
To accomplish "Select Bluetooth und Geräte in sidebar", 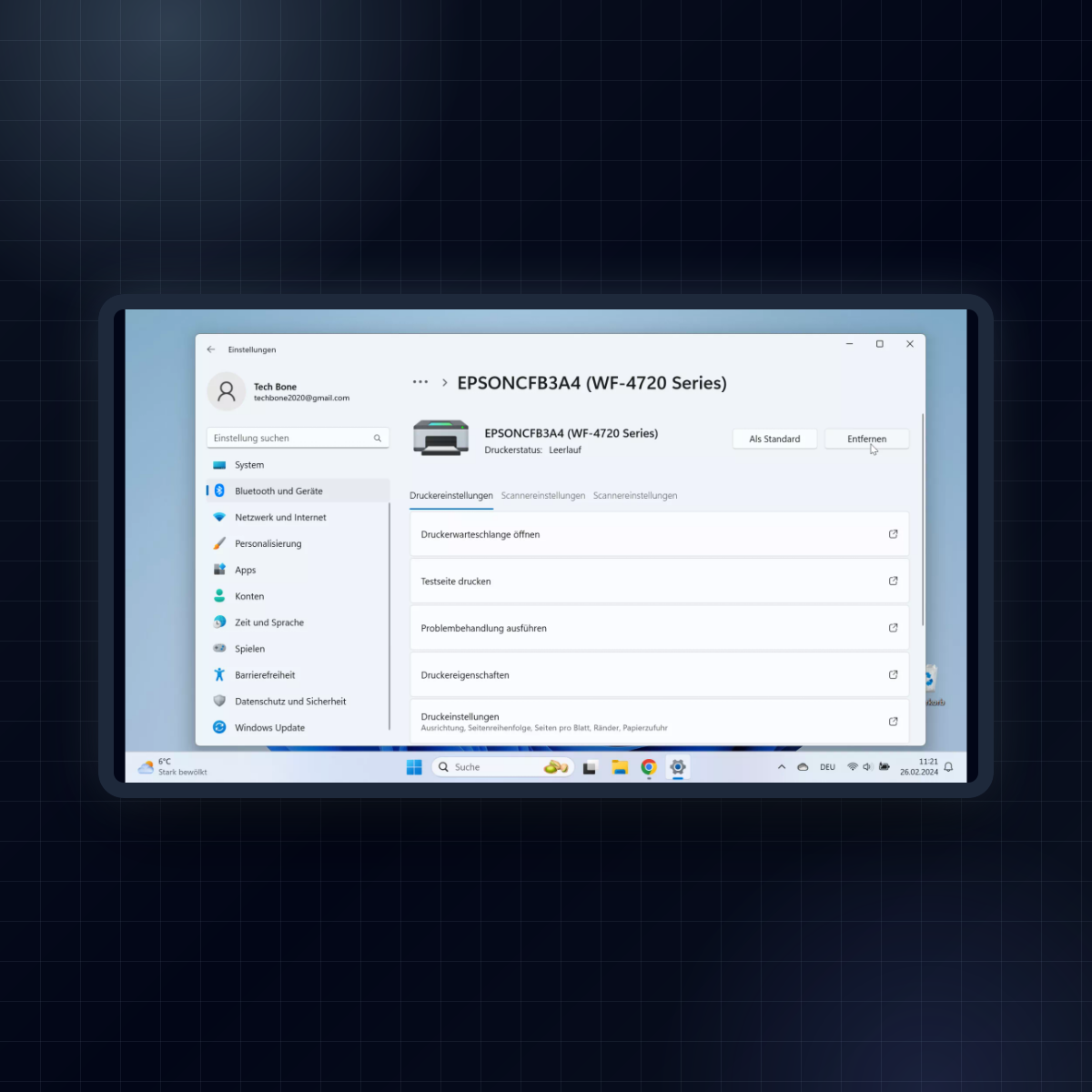I will [x=298, y=490].
